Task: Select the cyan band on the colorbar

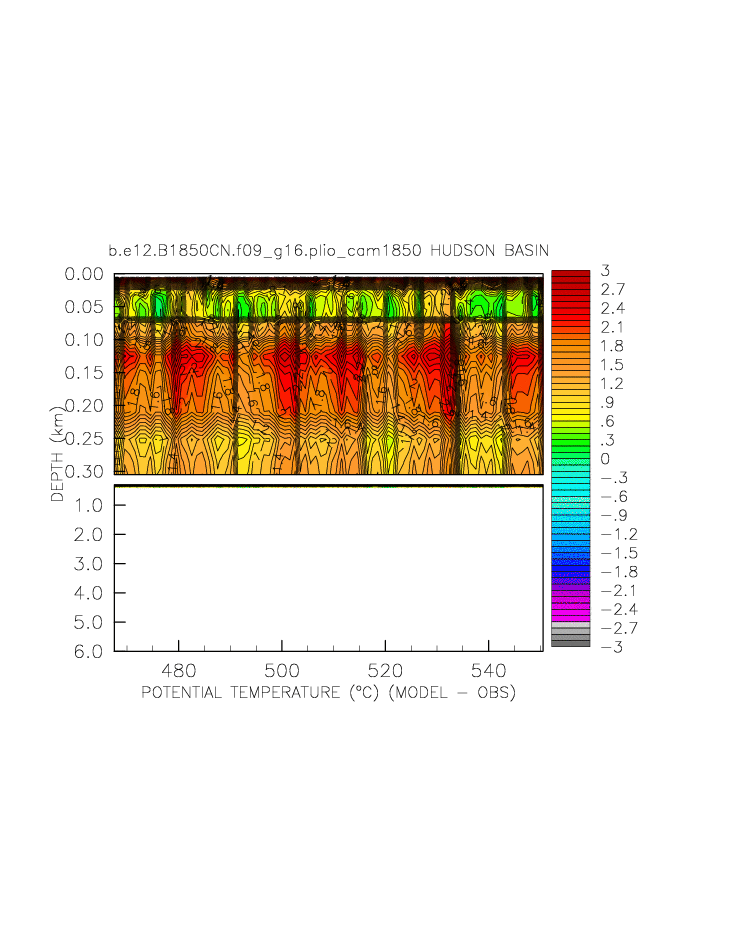Action: click(570, 490)
